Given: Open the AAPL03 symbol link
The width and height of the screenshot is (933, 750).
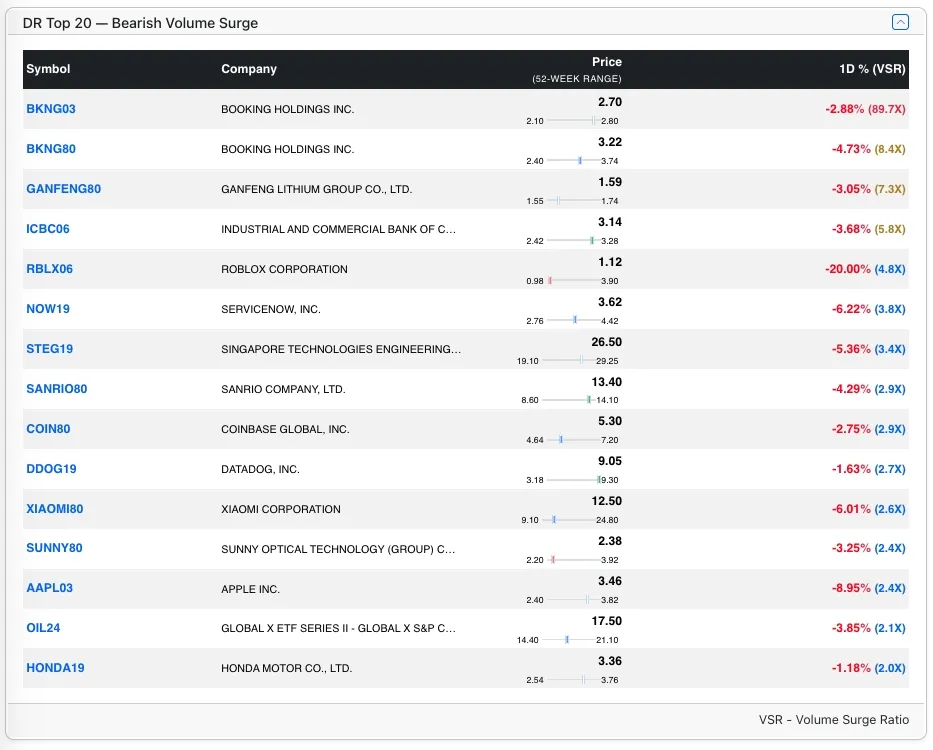Looking at the screenshot, I should click(49, 588).
